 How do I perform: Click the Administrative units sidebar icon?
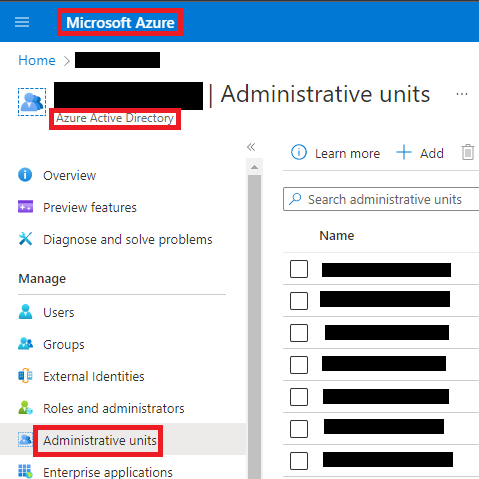click(25, 439)
